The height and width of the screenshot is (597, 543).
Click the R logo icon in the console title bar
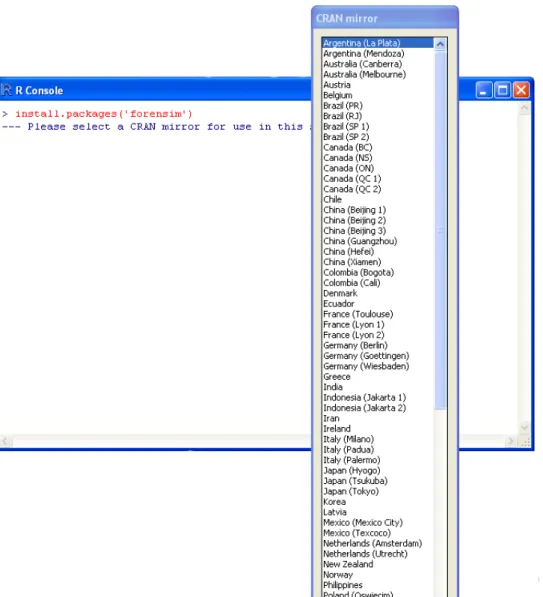point(6,90)
